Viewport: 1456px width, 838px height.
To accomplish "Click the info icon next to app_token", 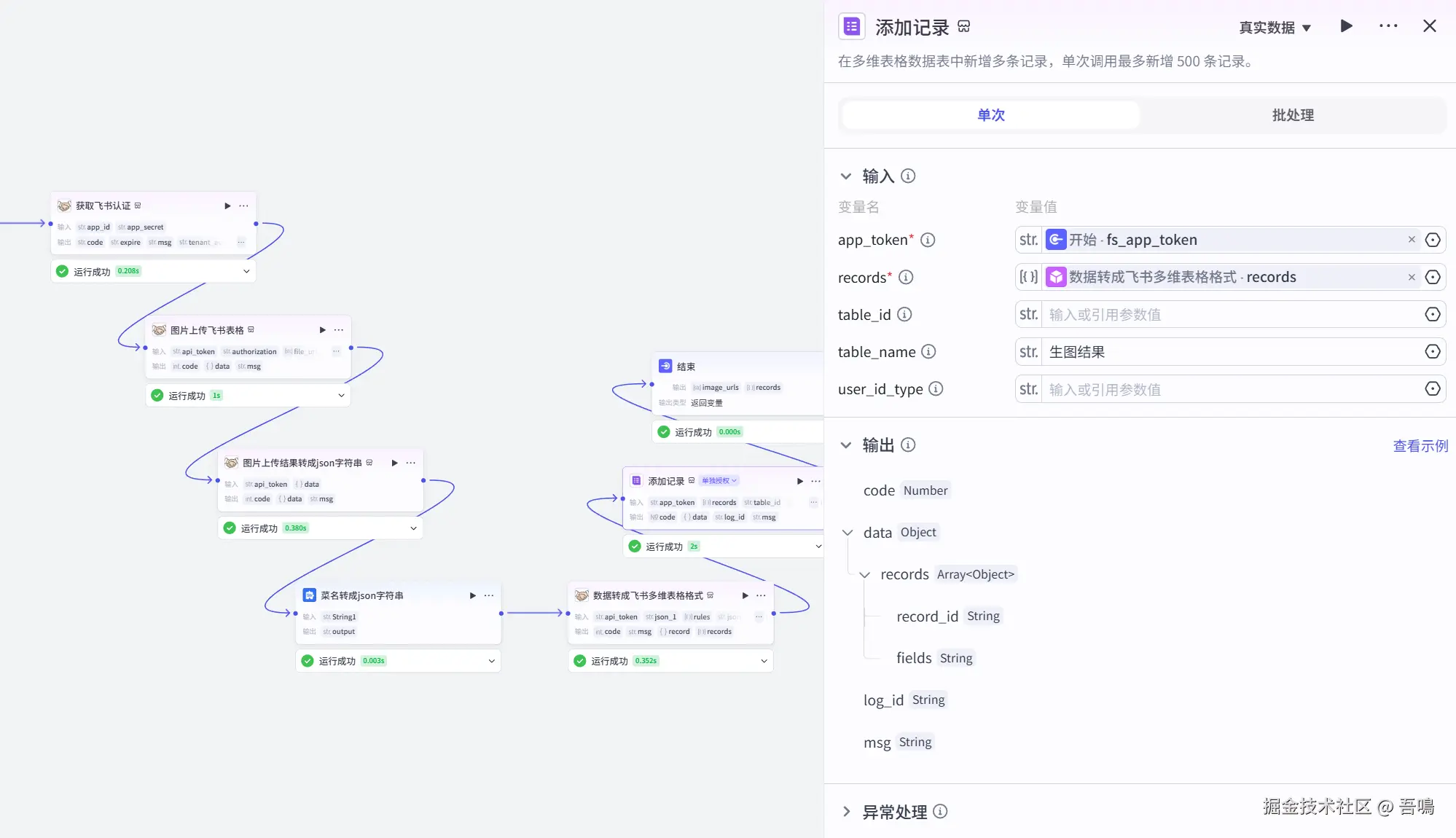I will click(928, 240).
